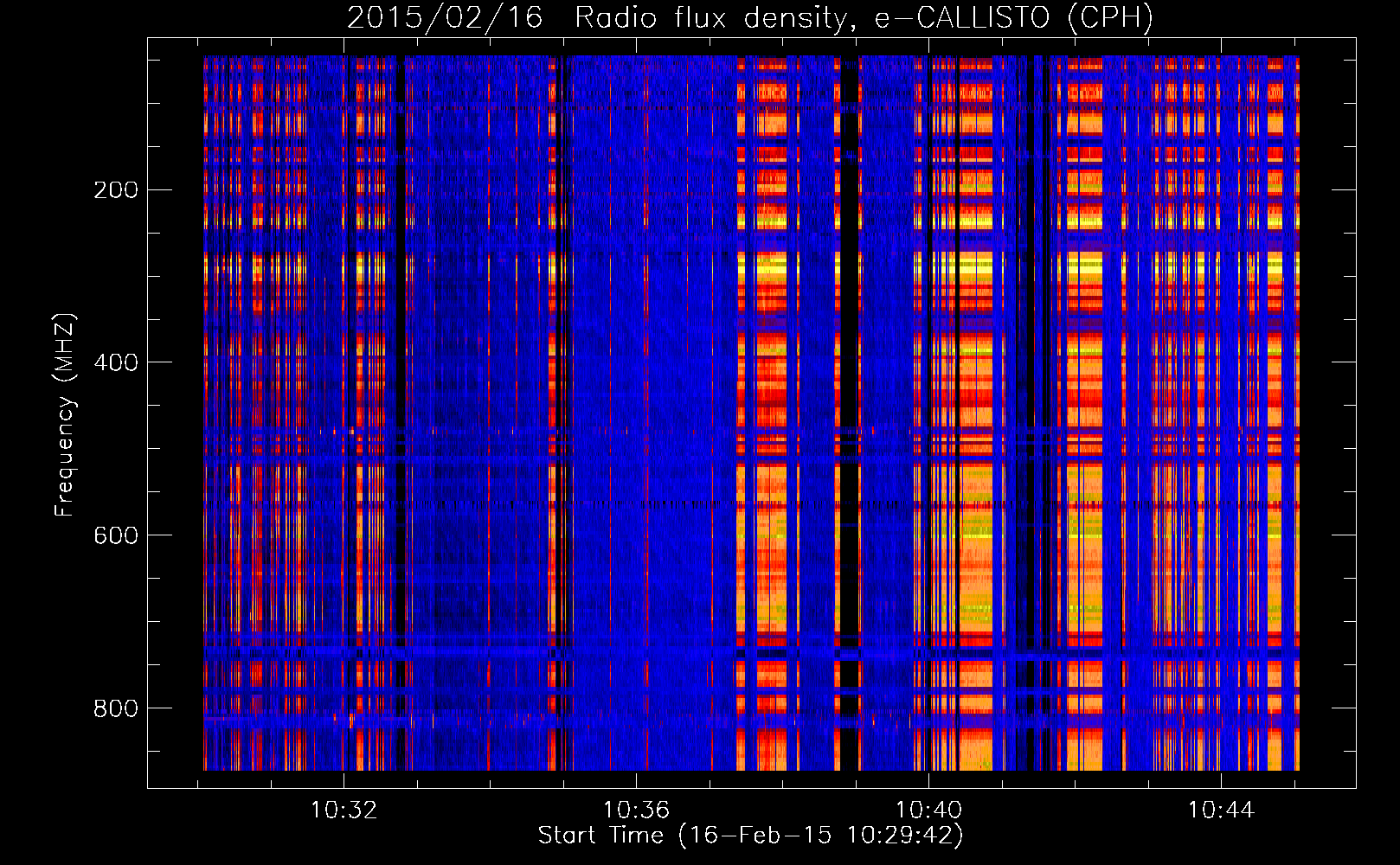This screenshot has height=865, width=1400.
Task: Click the 10:32 time tick label
Action: pyautogui.click(x=344, y=811)
